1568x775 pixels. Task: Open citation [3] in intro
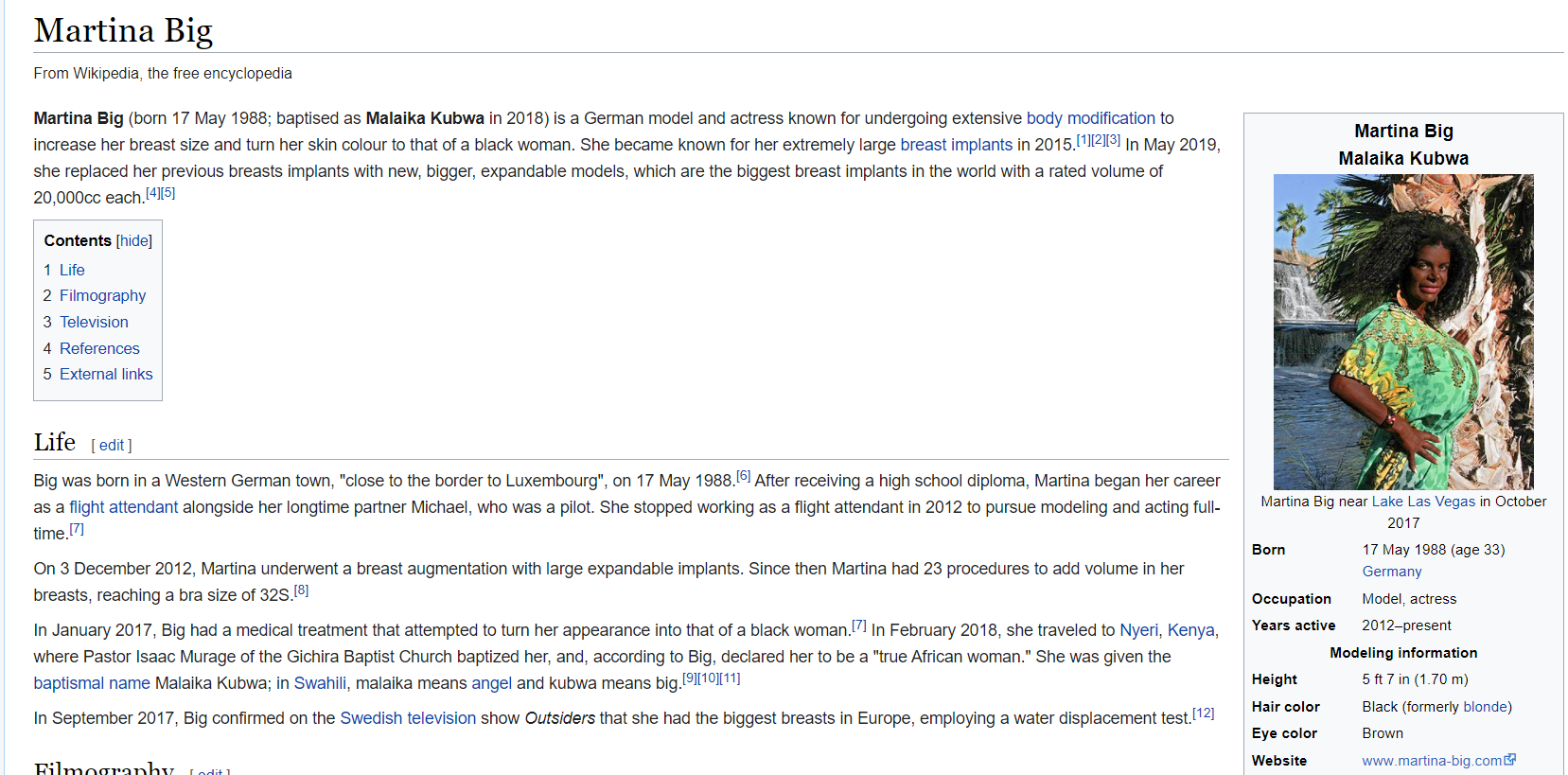click(1114, 140)
